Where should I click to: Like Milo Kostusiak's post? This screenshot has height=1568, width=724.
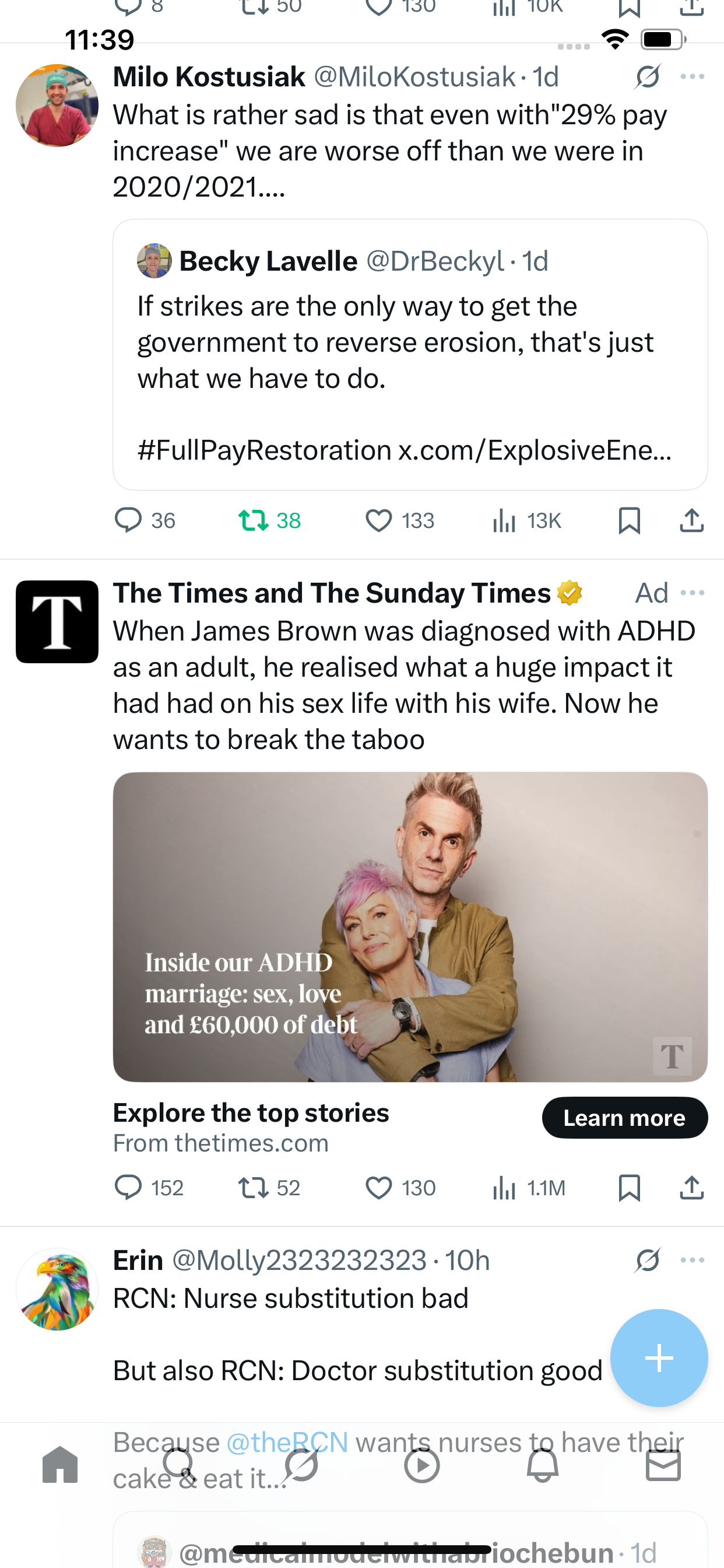[378, 520]
